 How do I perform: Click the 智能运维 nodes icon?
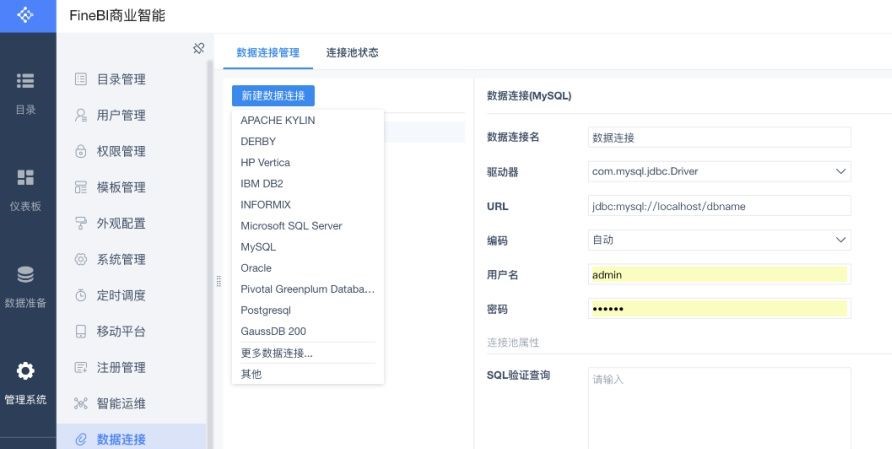pyautogui.click(x=81, y=403)
